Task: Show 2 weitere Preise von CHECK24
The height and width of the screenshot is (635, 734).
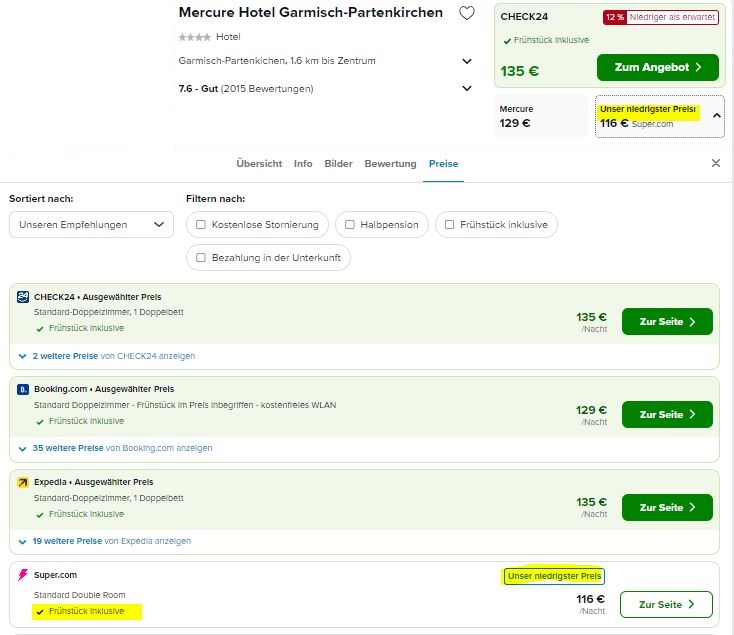Action: click(114, 356)
